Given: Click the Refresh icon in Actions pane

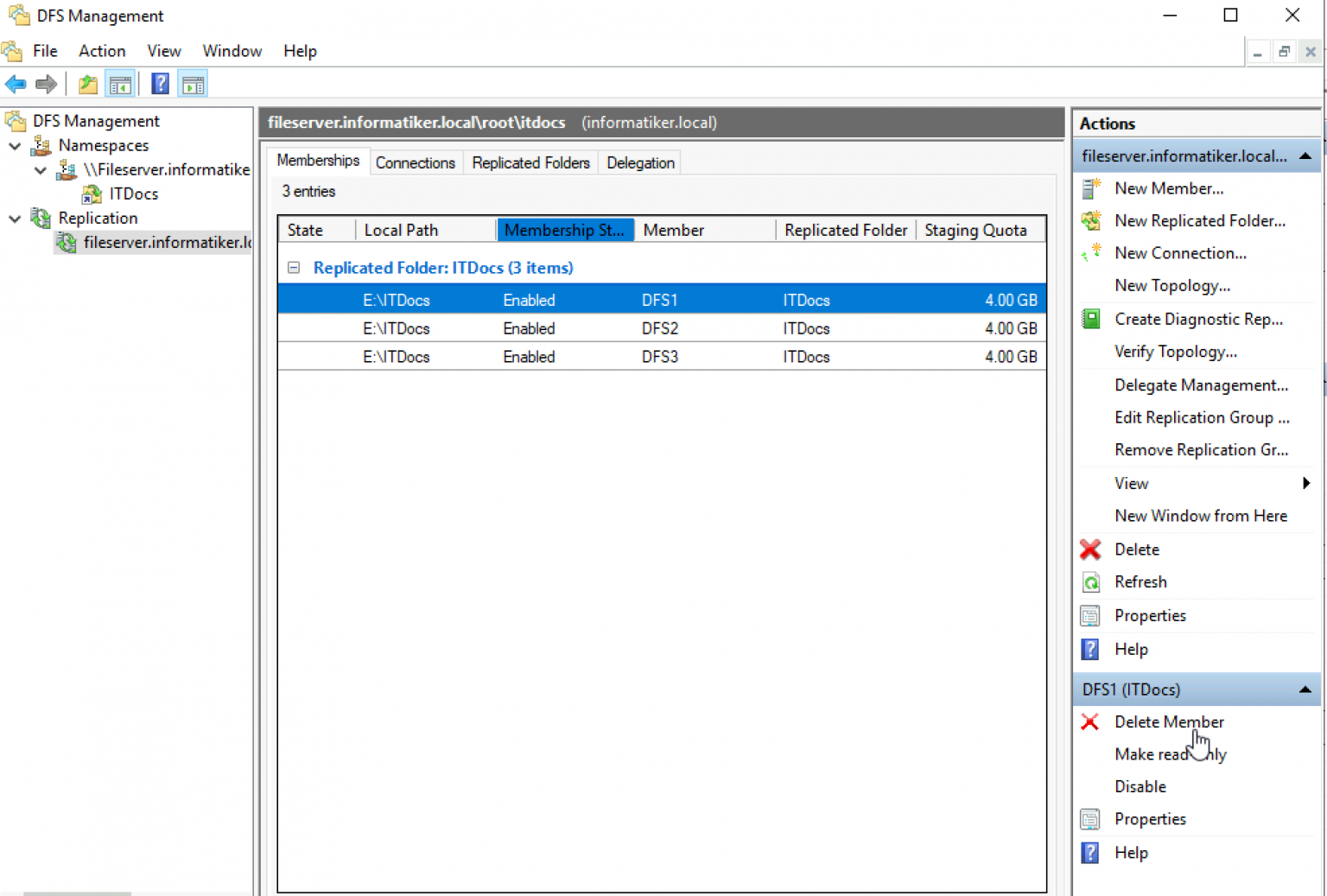Looking at the screenshot, I should [x=1090, y=581].
